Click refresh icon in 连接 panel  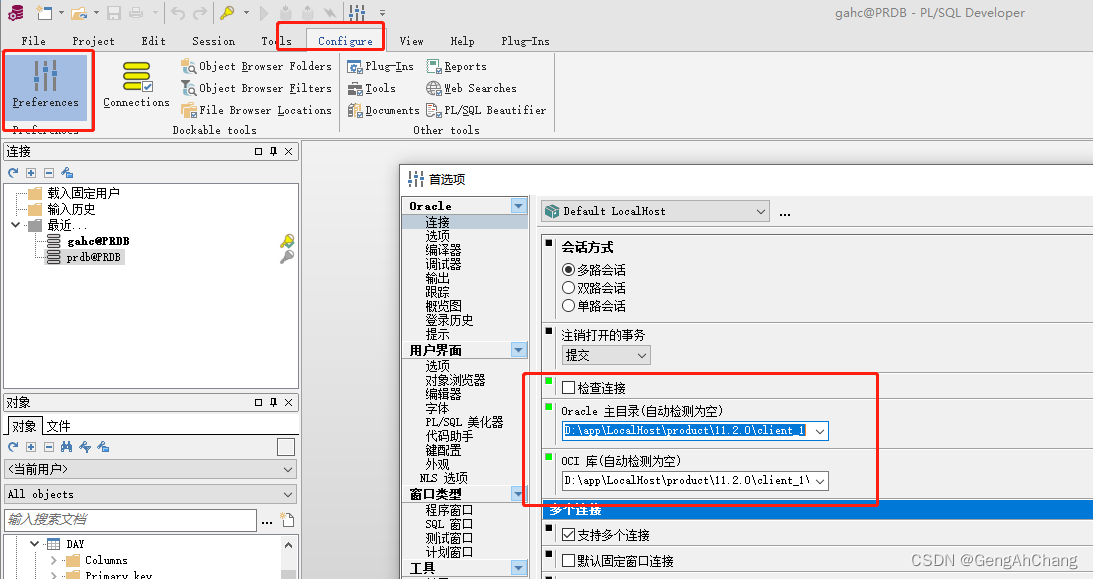pyautogui.click(x=13, y=172)
